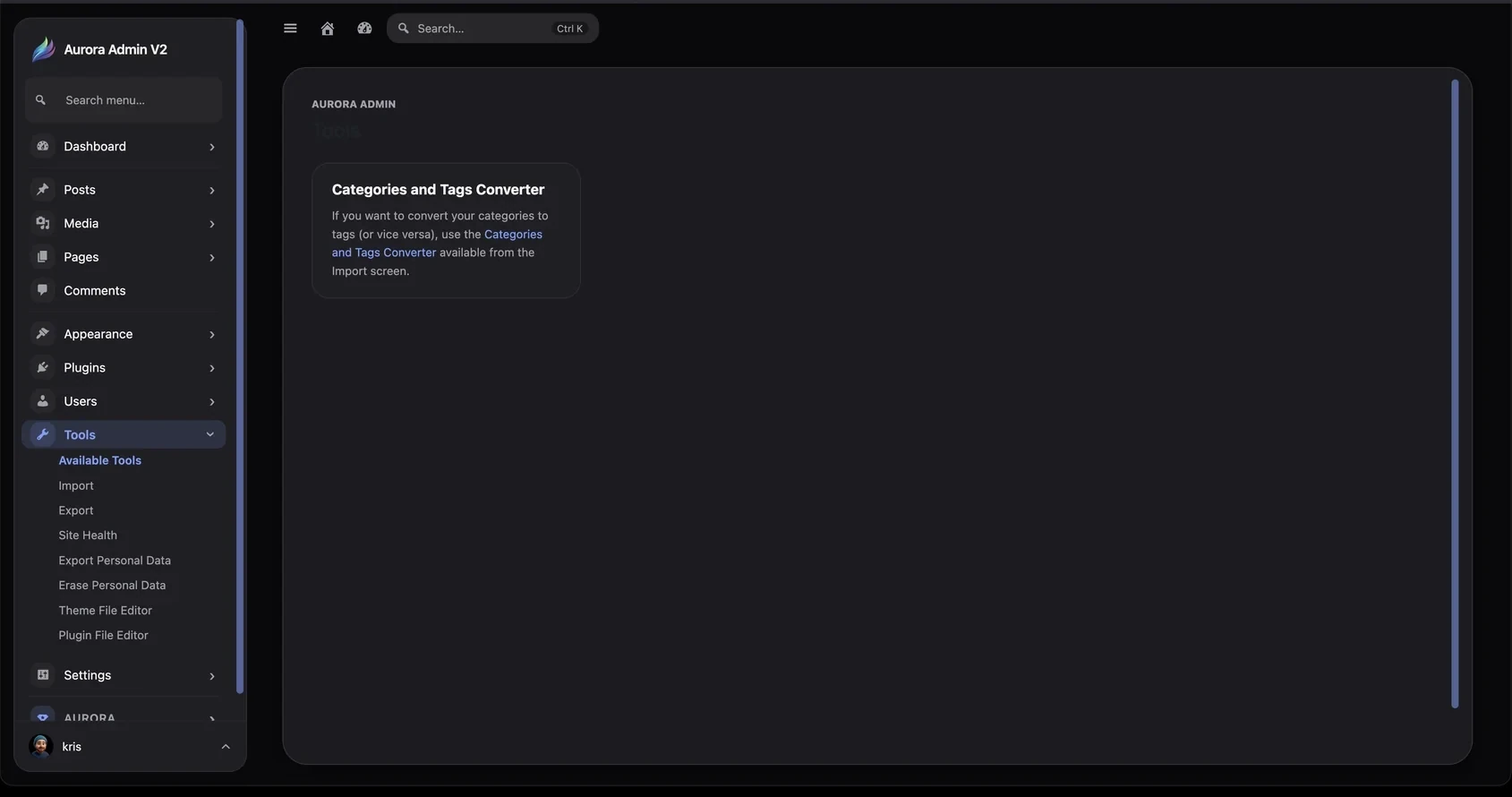Click the Ctrl K shortcut badge
The image size is (1512, 797).
(x=569, y=29)
